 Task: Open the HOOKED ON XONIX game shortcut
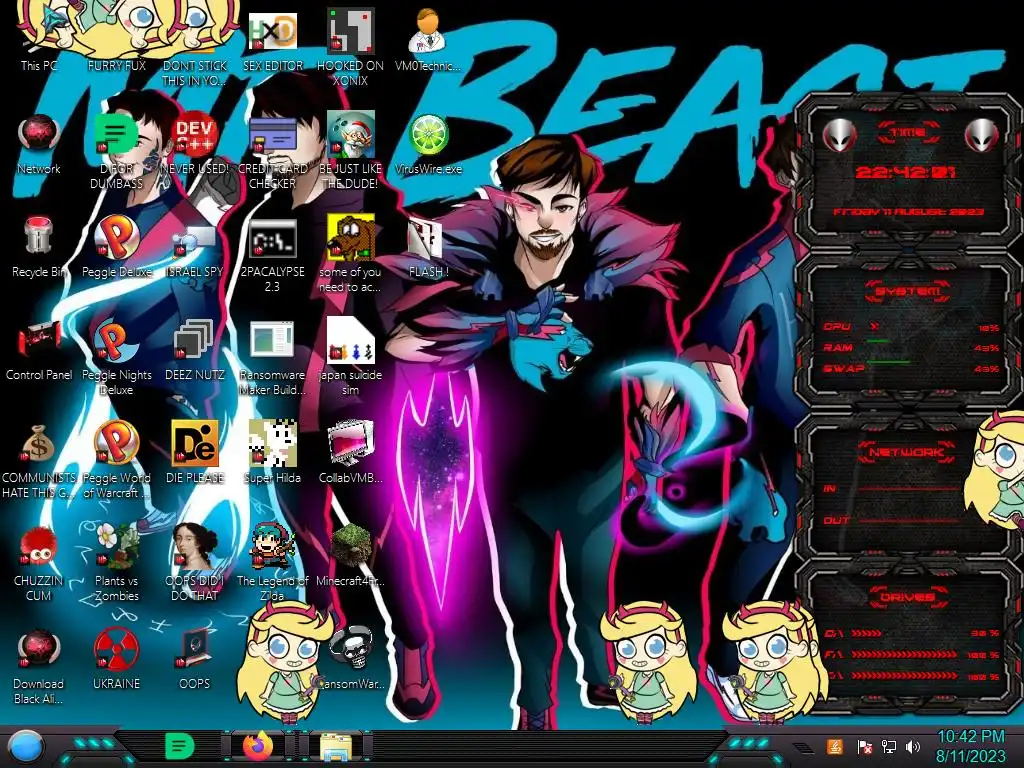pos(350,47)
